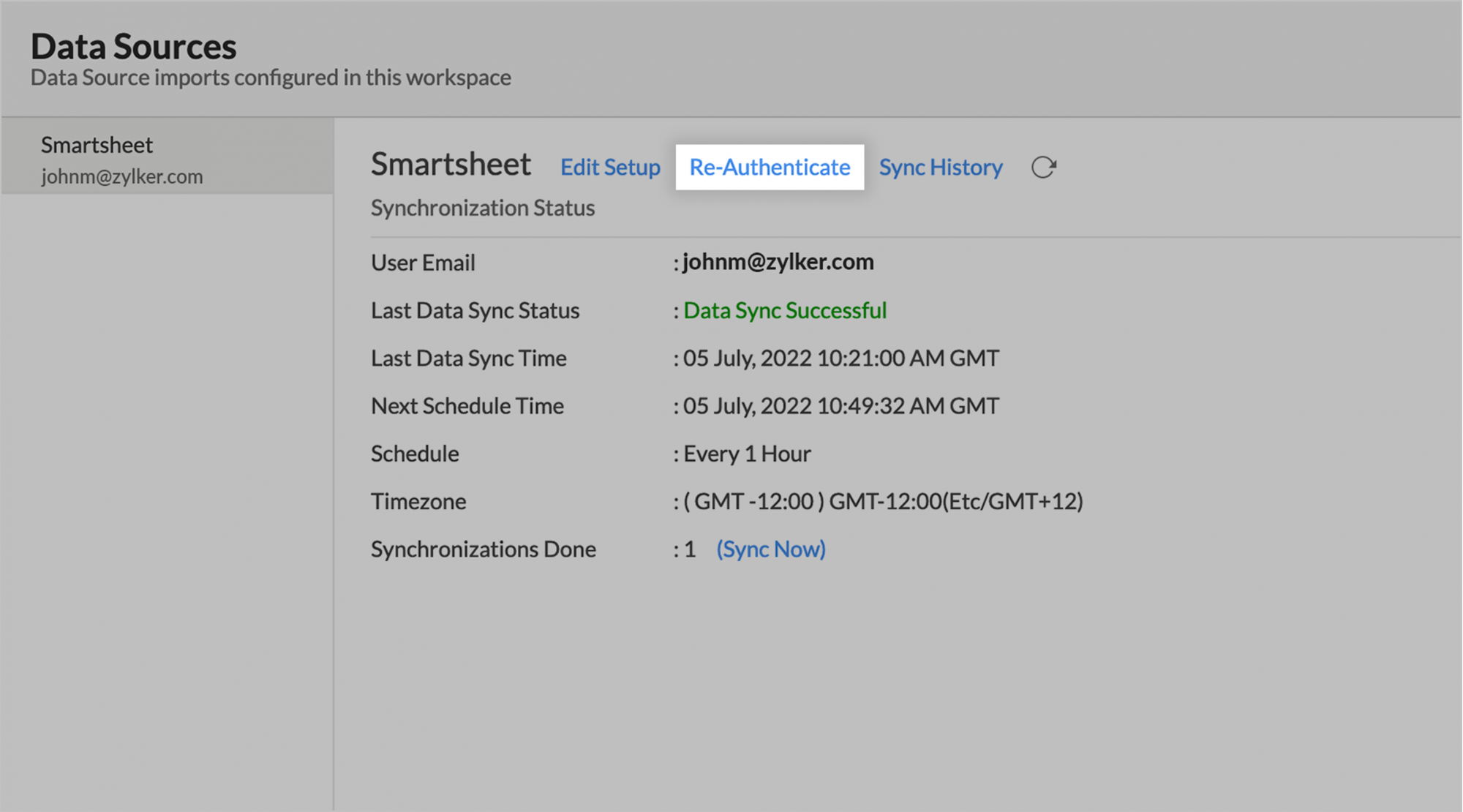This screenshot has width=1463, height=812.
Task: Click Sync Now link
Action: click(x=771, y=549)
